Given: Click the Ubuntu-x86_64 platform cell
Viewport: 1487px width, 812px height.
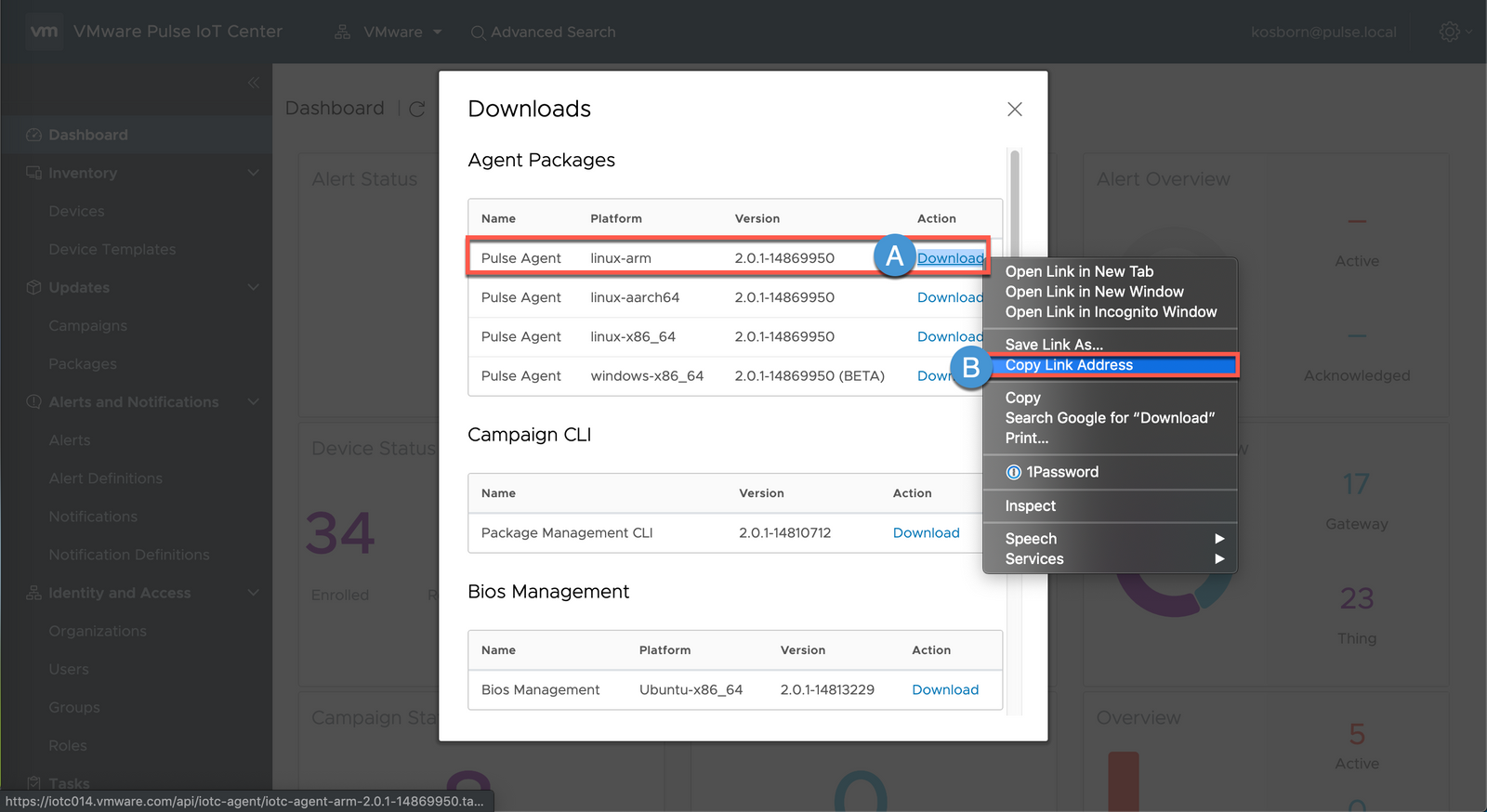Looking at the screenshot, I should click(x=691, y=689).
